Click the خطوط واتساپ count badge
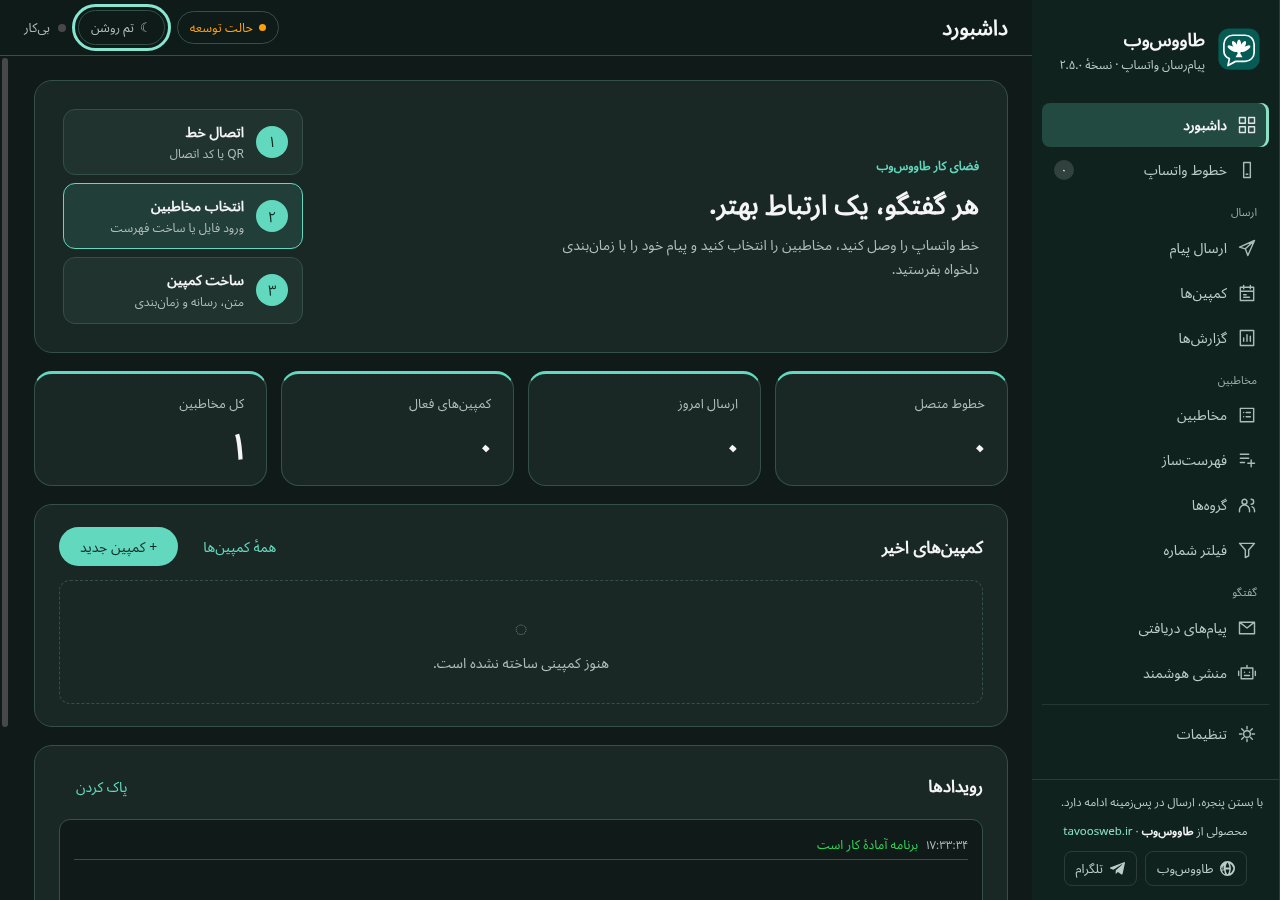The image size is (1280, 900). click(1064, 170)
